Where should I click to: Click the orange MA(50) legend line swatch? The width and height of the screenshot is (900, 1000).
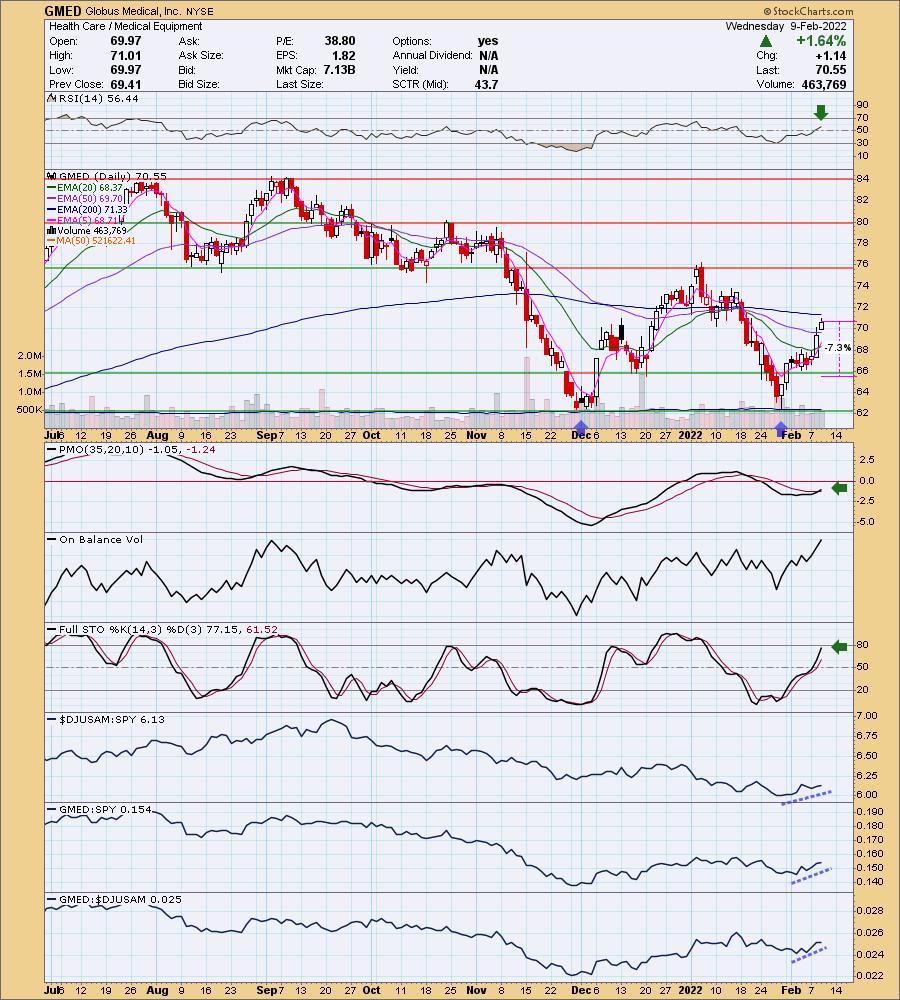52,241
